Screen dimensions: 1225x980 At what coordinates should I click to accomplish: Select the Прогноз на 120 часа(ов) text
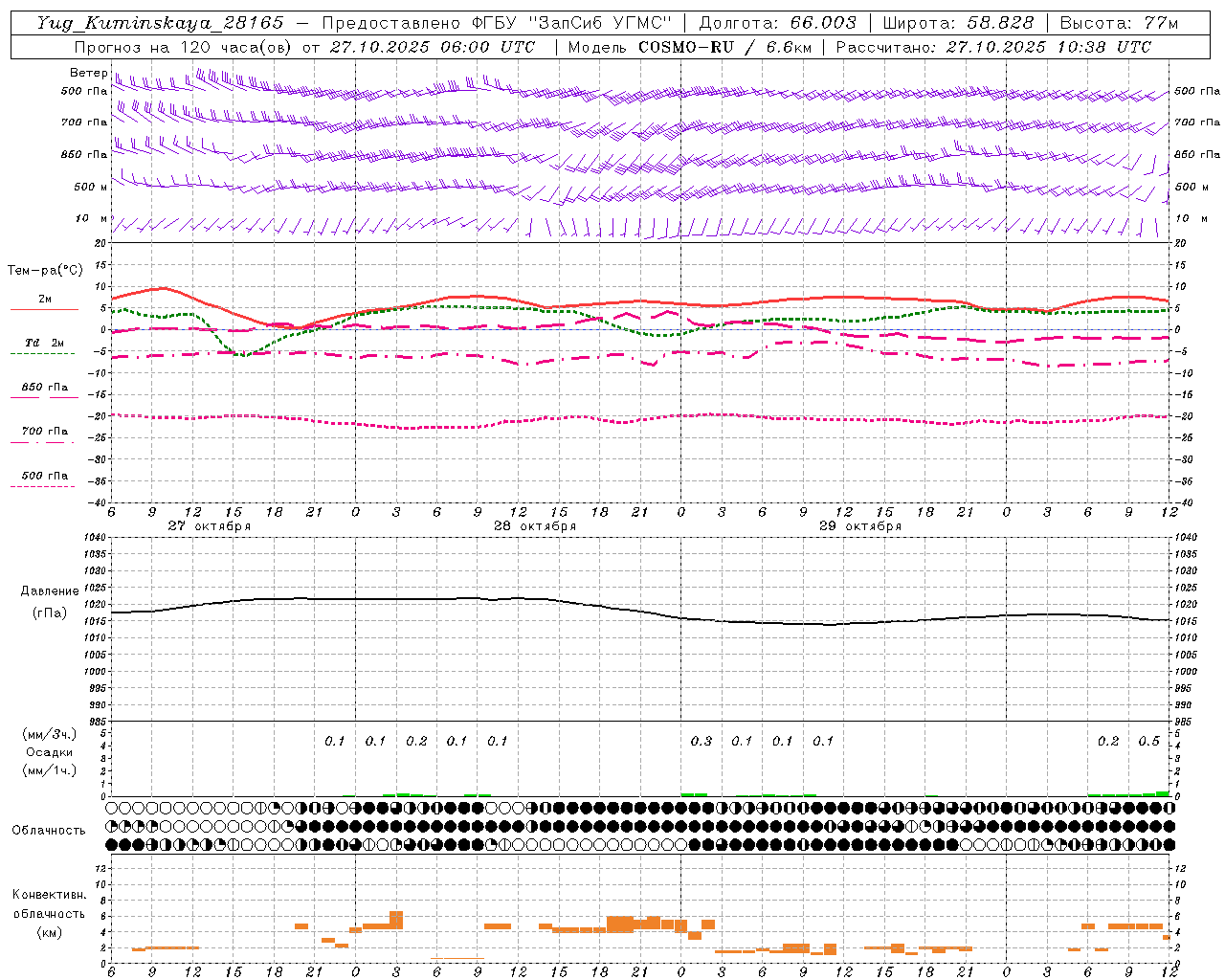[x=183, y=47]
